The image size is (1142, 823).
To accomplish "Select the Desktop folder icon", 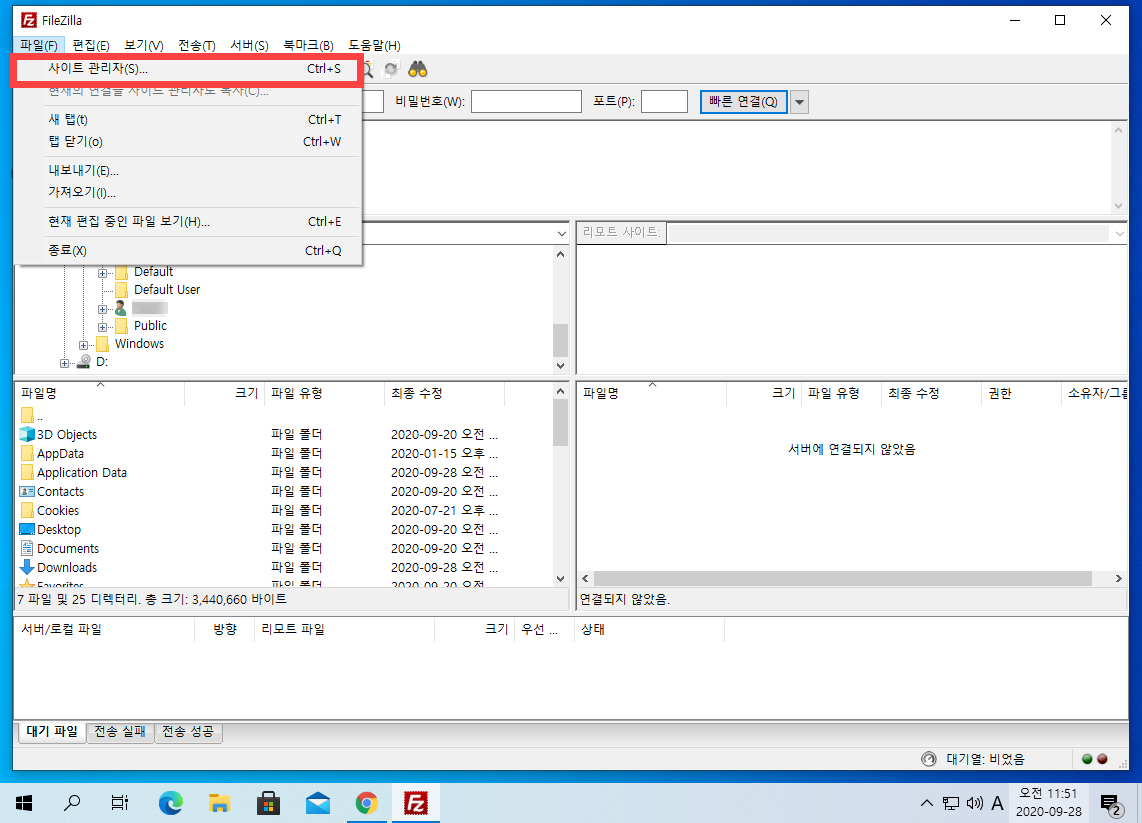I will click(27, 529).
